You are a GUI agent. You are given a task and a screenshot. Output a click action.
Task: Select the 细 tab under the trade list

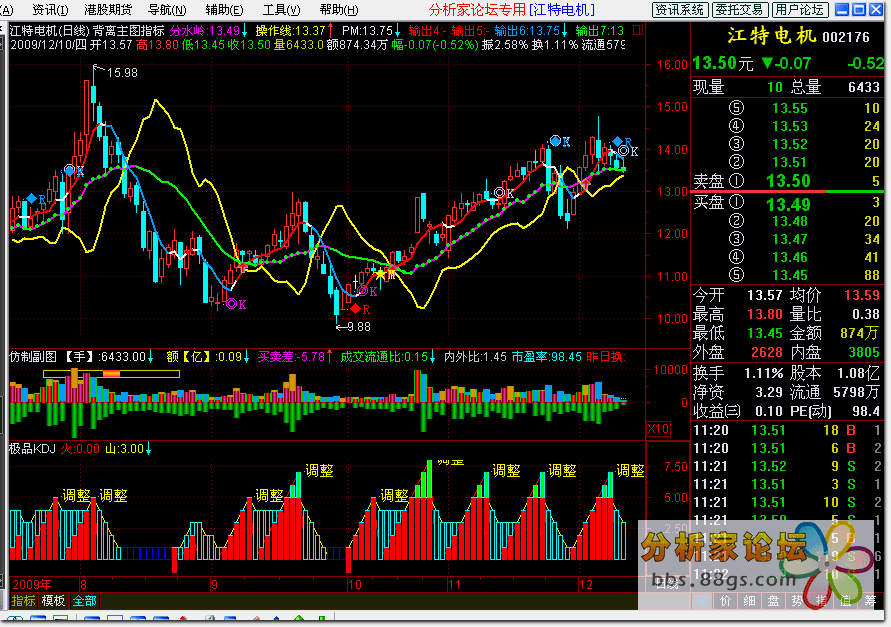(750, 601)
